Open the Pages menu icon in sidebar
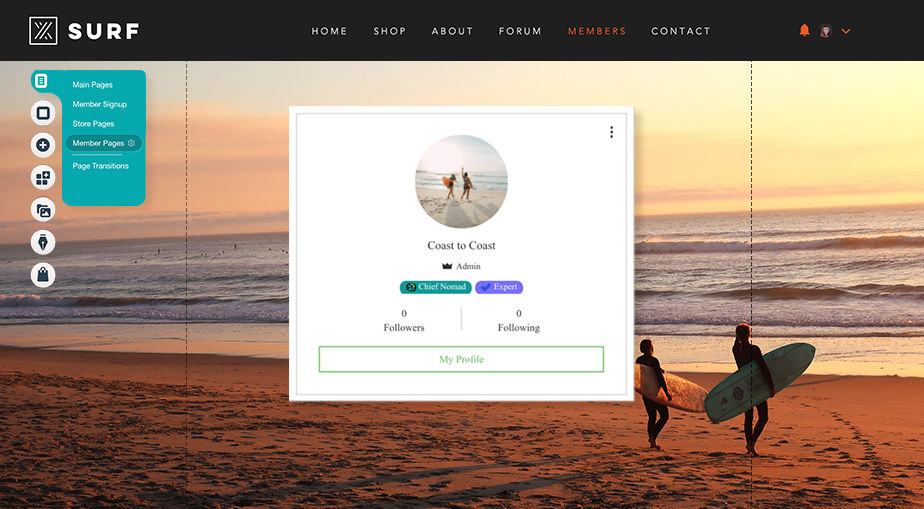The width and height of the screenshot is (924, 509). pos(41,81)
